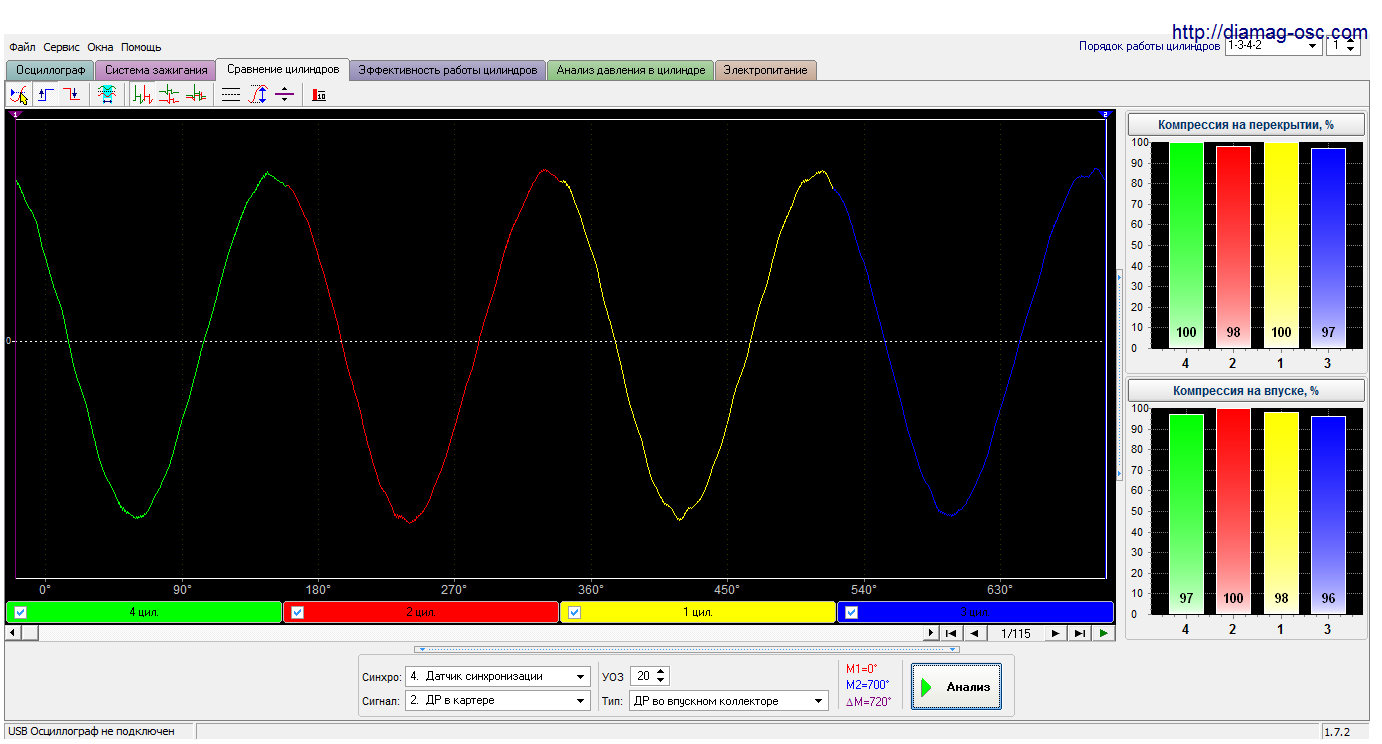Click the УОЗ value field showing 20
1382x744 pixels.
(642, 677)
